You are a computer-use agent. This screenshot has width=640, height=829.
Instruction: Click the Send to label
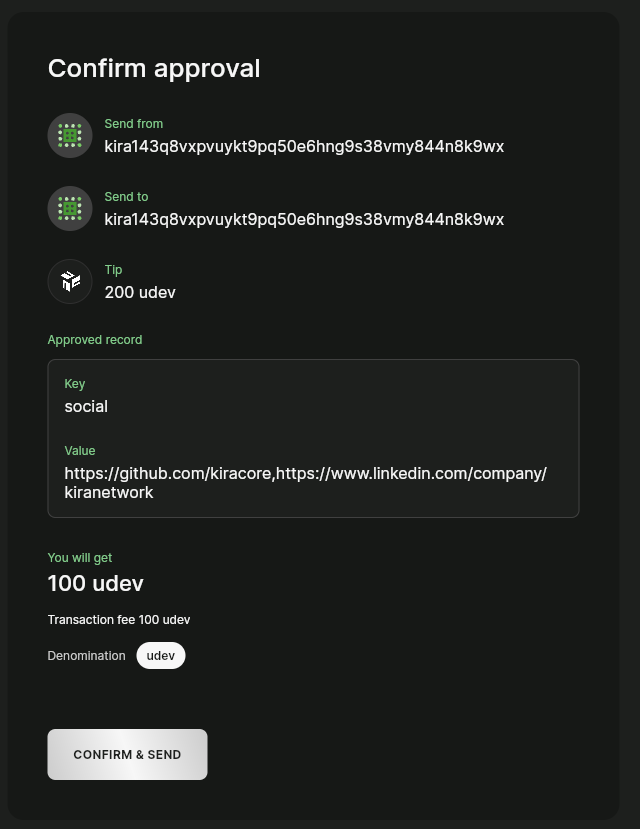pos(126,197)
